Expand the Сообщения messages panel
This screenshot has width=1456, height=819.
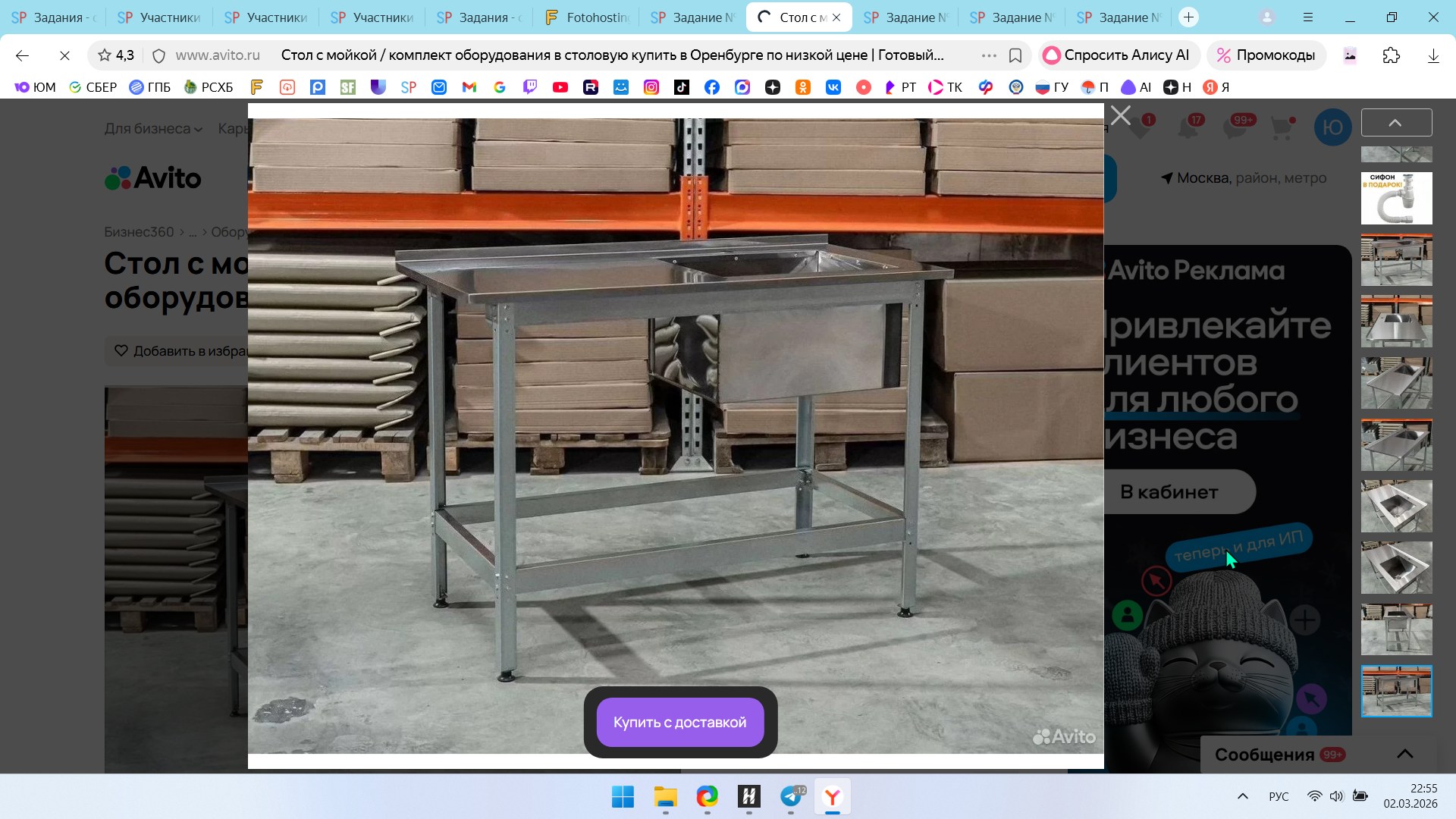tap(1404, 754)
